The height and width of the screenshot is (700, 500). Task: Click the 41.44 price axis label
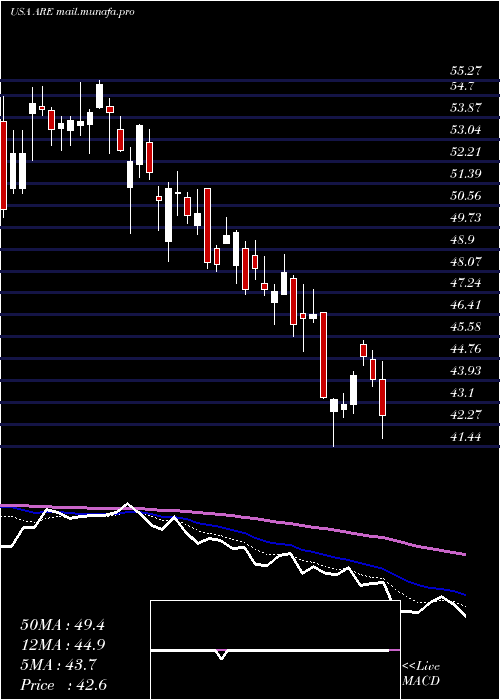coord(466,437)
